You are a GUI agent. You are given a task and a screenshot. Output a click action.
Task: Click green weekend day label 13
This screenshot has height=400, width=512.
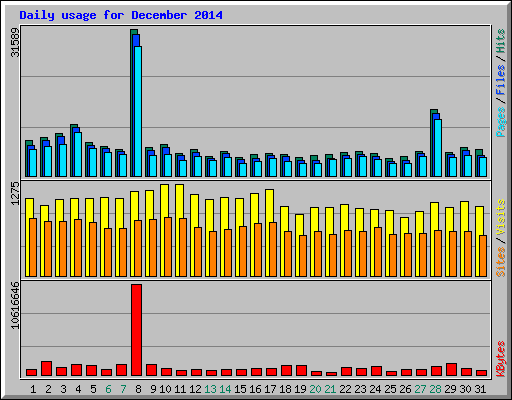210,389
